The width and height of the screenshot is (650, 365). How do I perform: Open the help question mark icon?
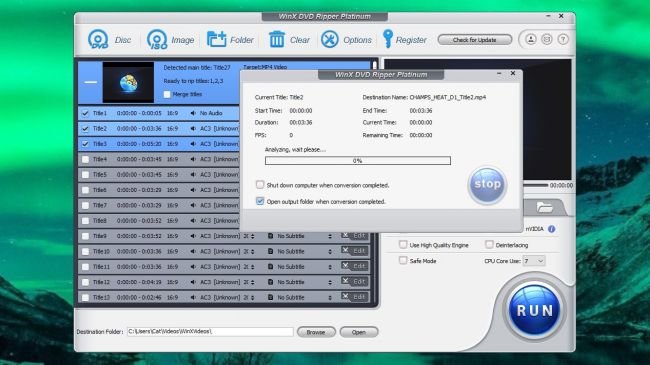pyautogui.click(x=563, y=39)
